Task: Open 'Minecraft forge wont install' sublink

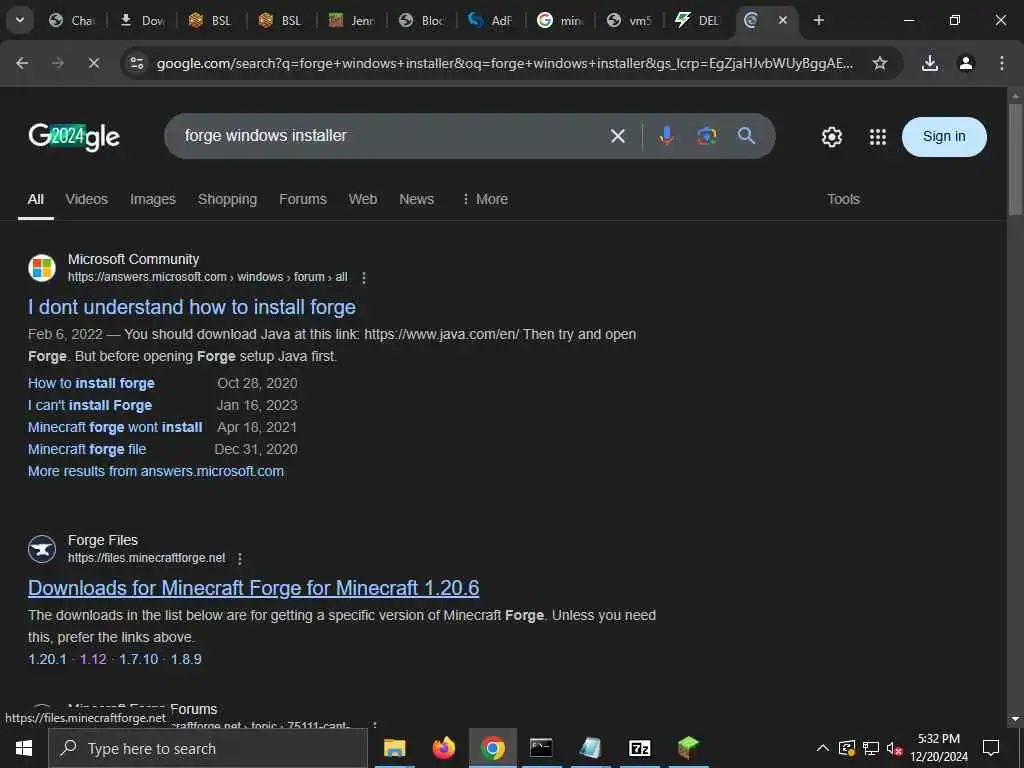Action: click(115, 428)
